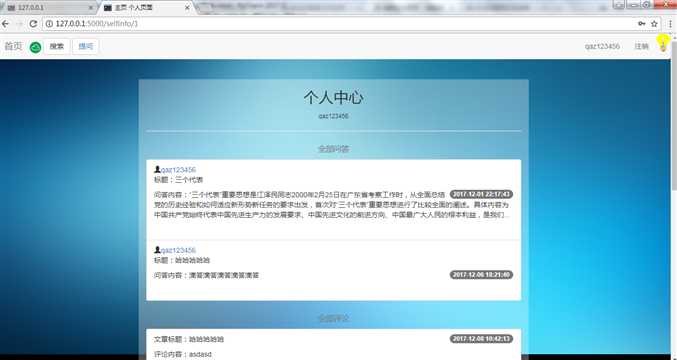Click the 个人中心 page heading
The width and height of the screenshot is (677, 360).
pyautogui.click(x=333, y=97)
